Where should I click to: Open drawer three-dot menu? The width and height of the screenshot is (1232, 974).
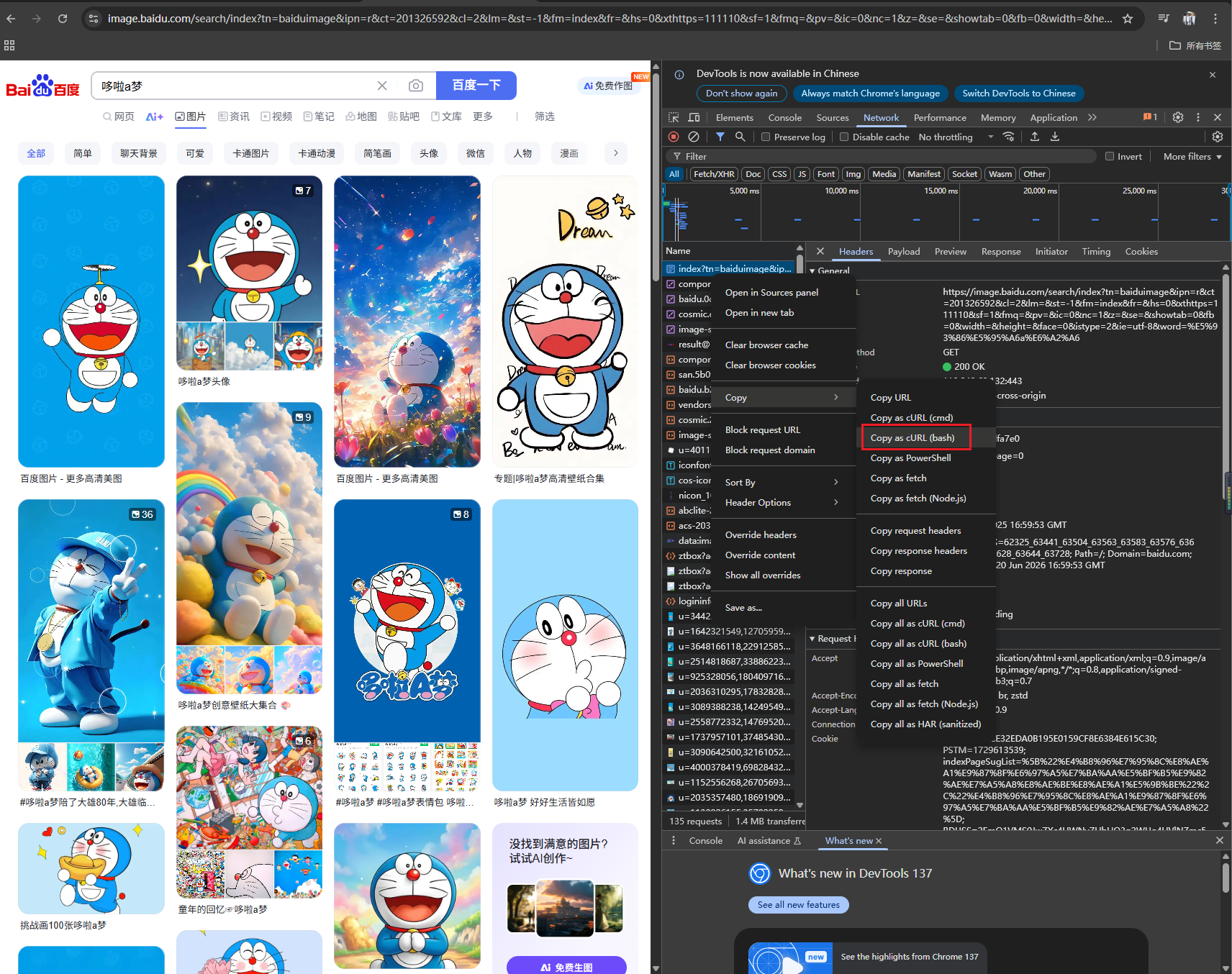pyautogui.click(x=674, y=840)
